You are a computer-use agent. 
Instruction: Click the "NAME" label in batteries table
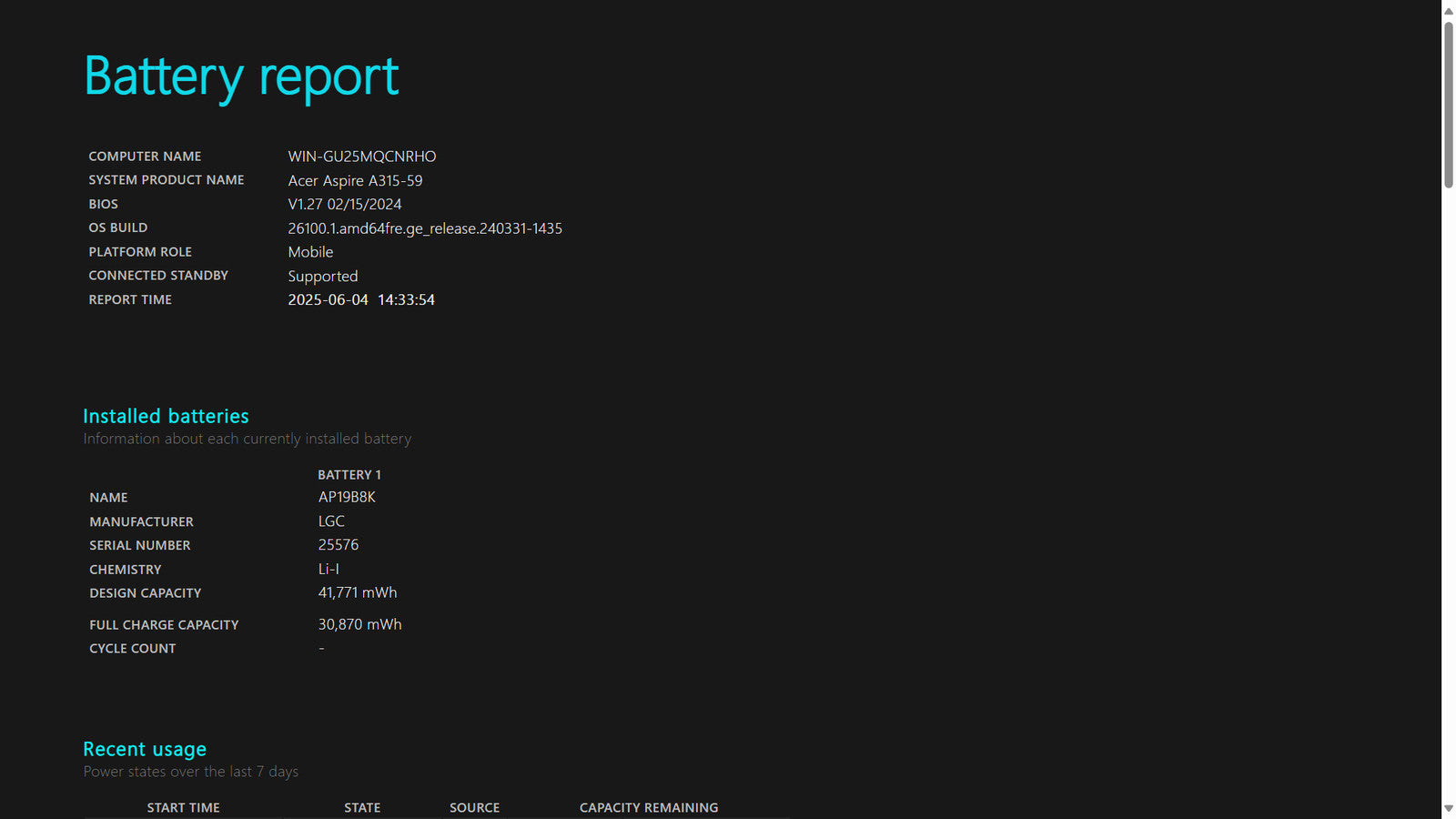(x=108, y=497)
